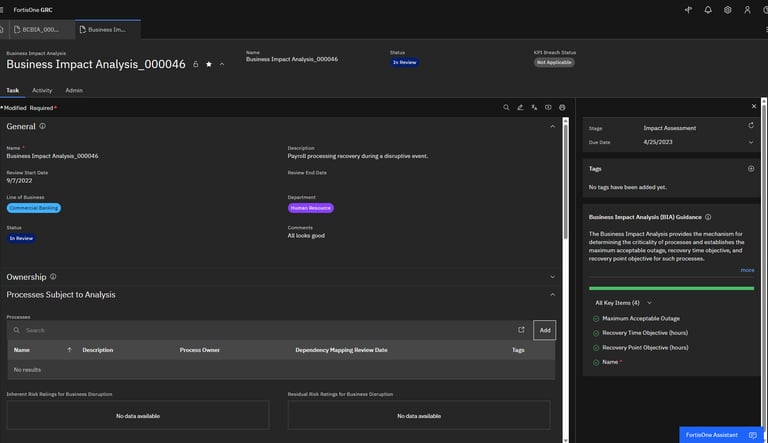Open the user profile icon
This screenshot has height=443, width=768.
point(747,10)
